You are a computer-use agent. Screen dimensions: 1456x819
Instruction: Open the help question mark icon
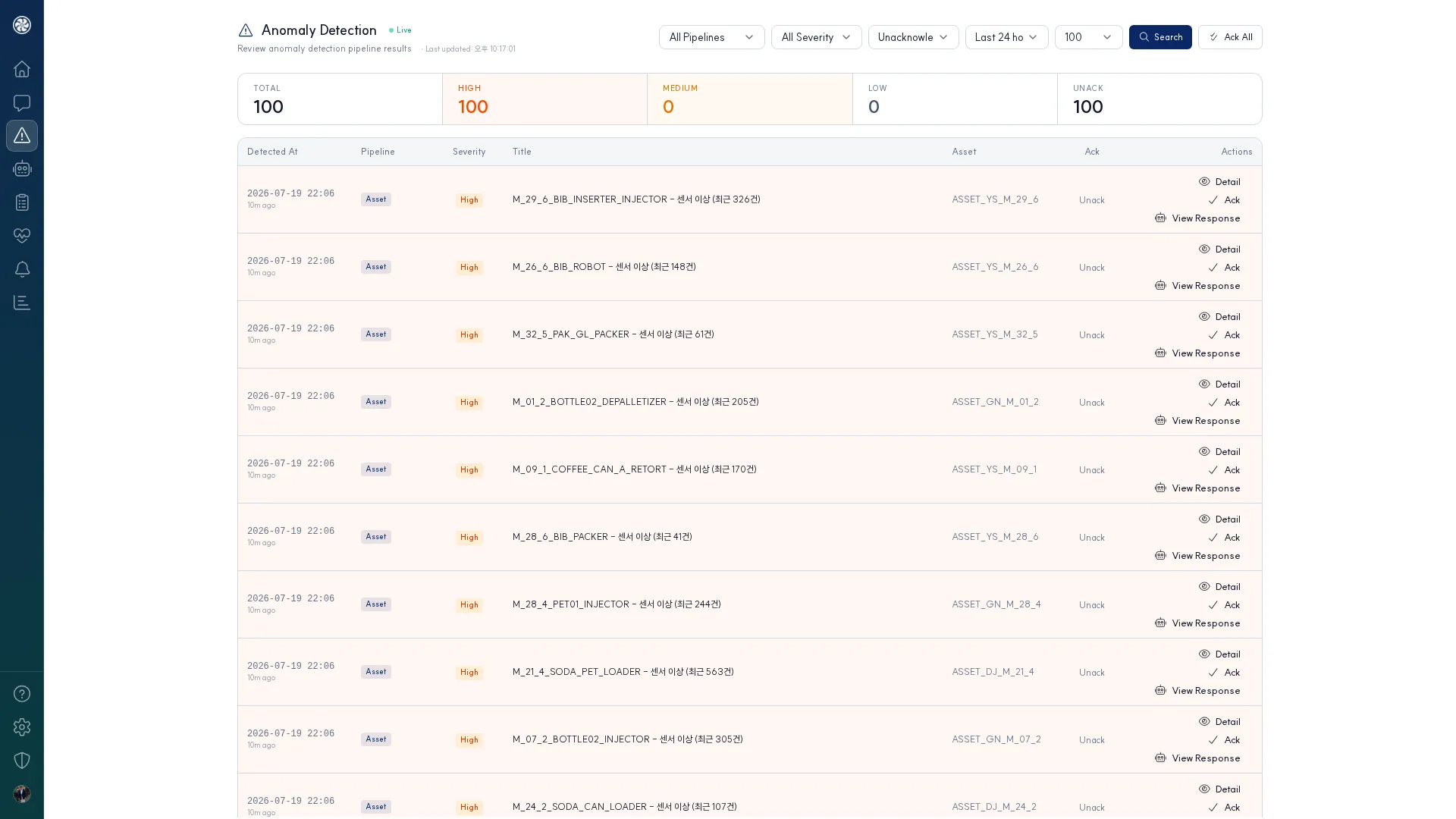[x=22, y=694]
